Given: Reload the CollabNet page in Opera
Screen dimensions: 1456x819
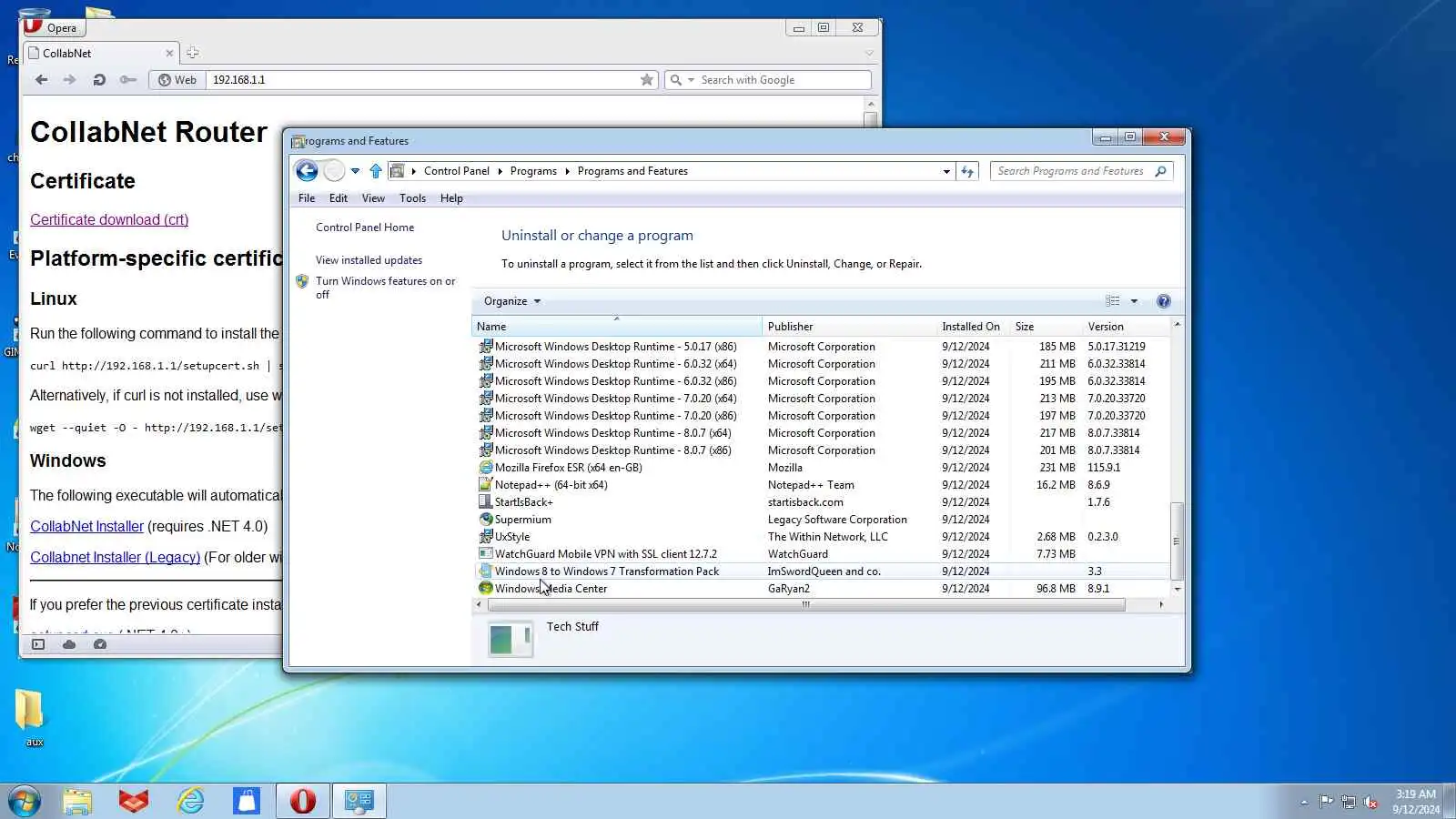Looking at the screenshot, I should [x=99, y=80].
